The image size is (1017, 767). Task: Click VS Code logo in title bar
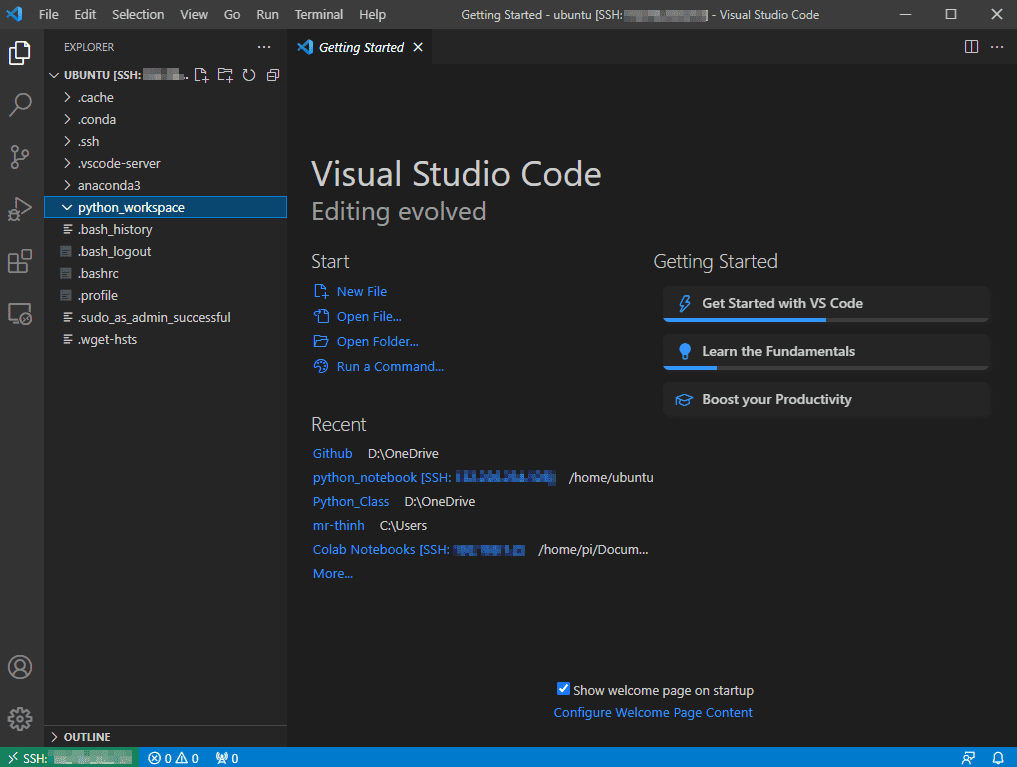coord(14,14)
